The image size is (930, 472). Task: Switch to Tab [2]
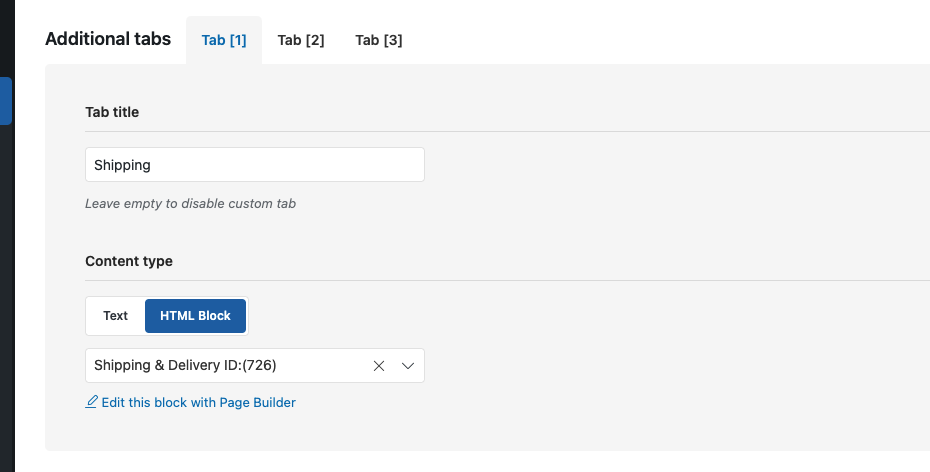point(301,40)
